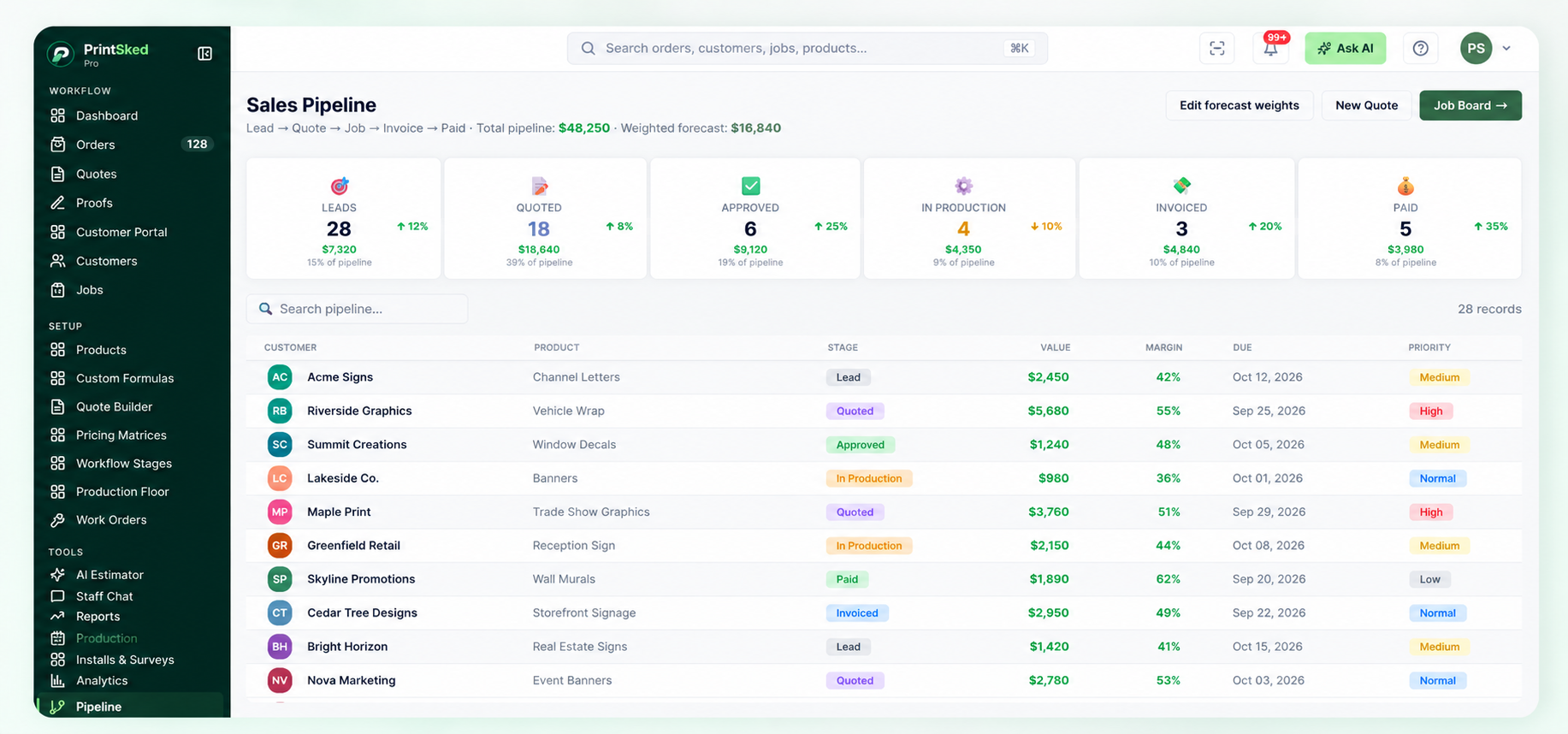
Task: Sort by the DUE column header
Action: (1242, 347)
